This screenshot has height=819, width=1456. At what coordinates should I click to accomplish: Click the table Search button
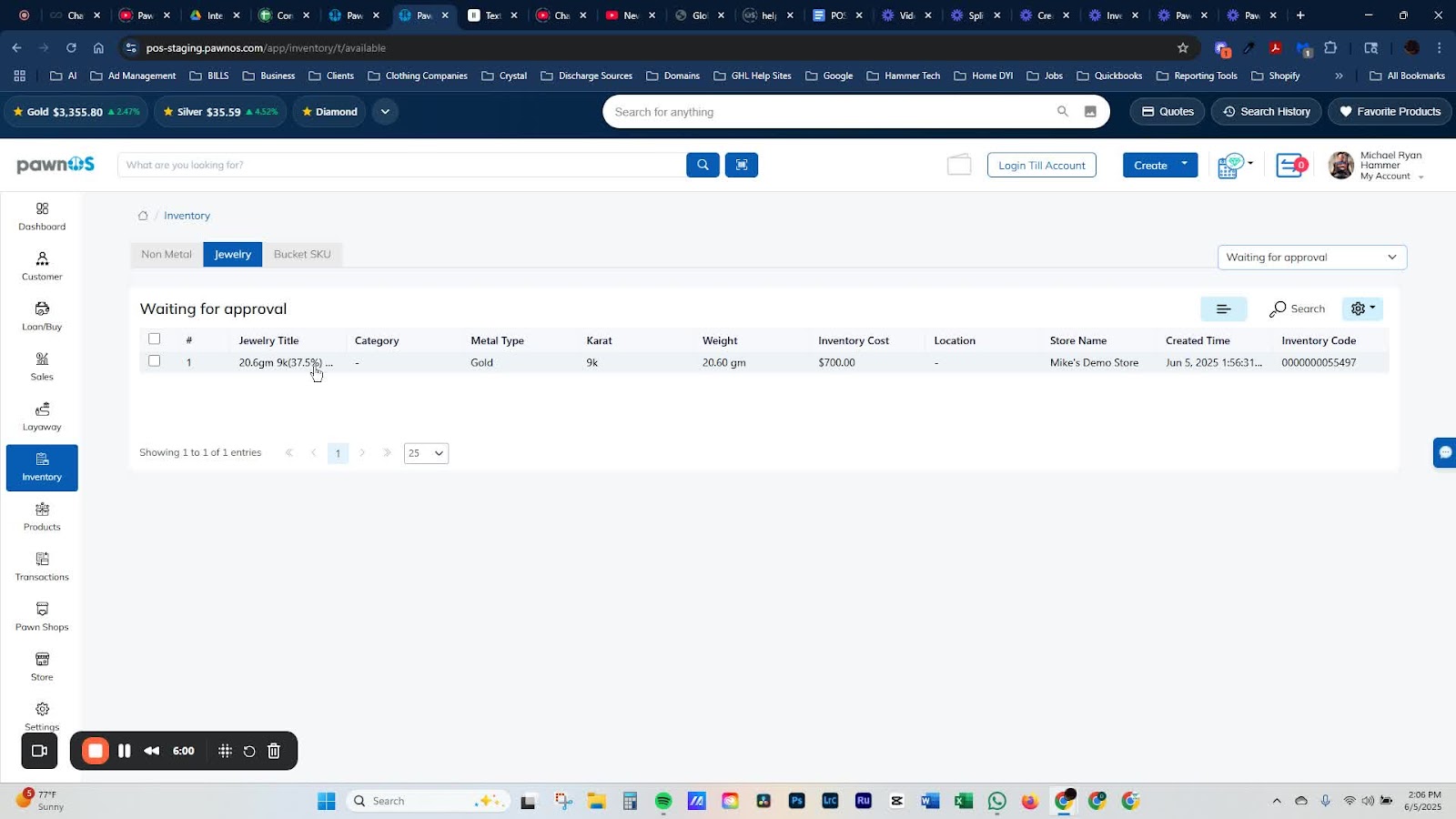pyautogui.click(x=1298, y=309)
